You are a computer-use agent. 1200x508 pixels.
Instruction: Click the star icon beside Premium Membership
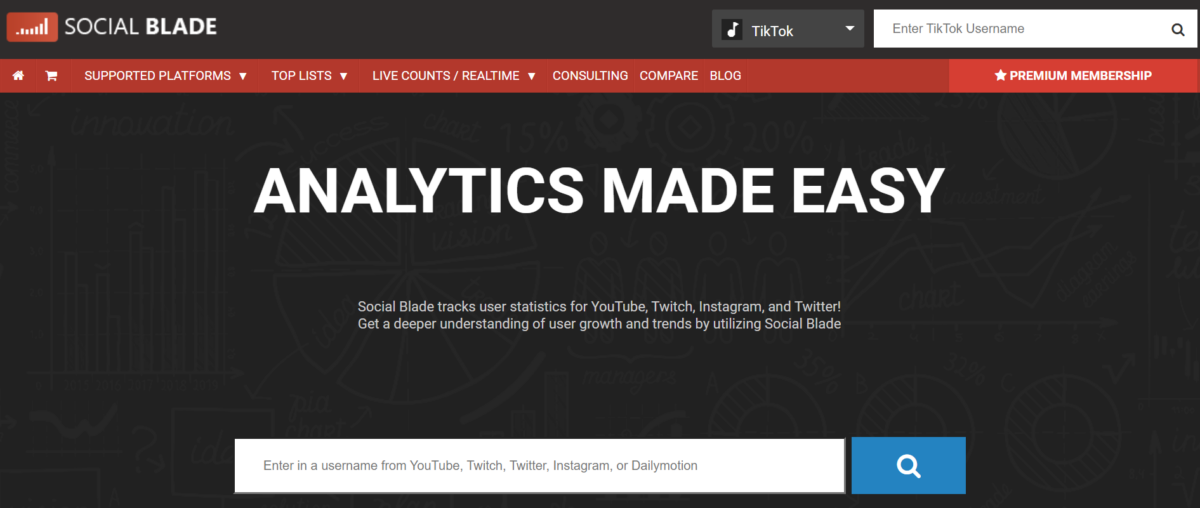(x=999, y=76)
